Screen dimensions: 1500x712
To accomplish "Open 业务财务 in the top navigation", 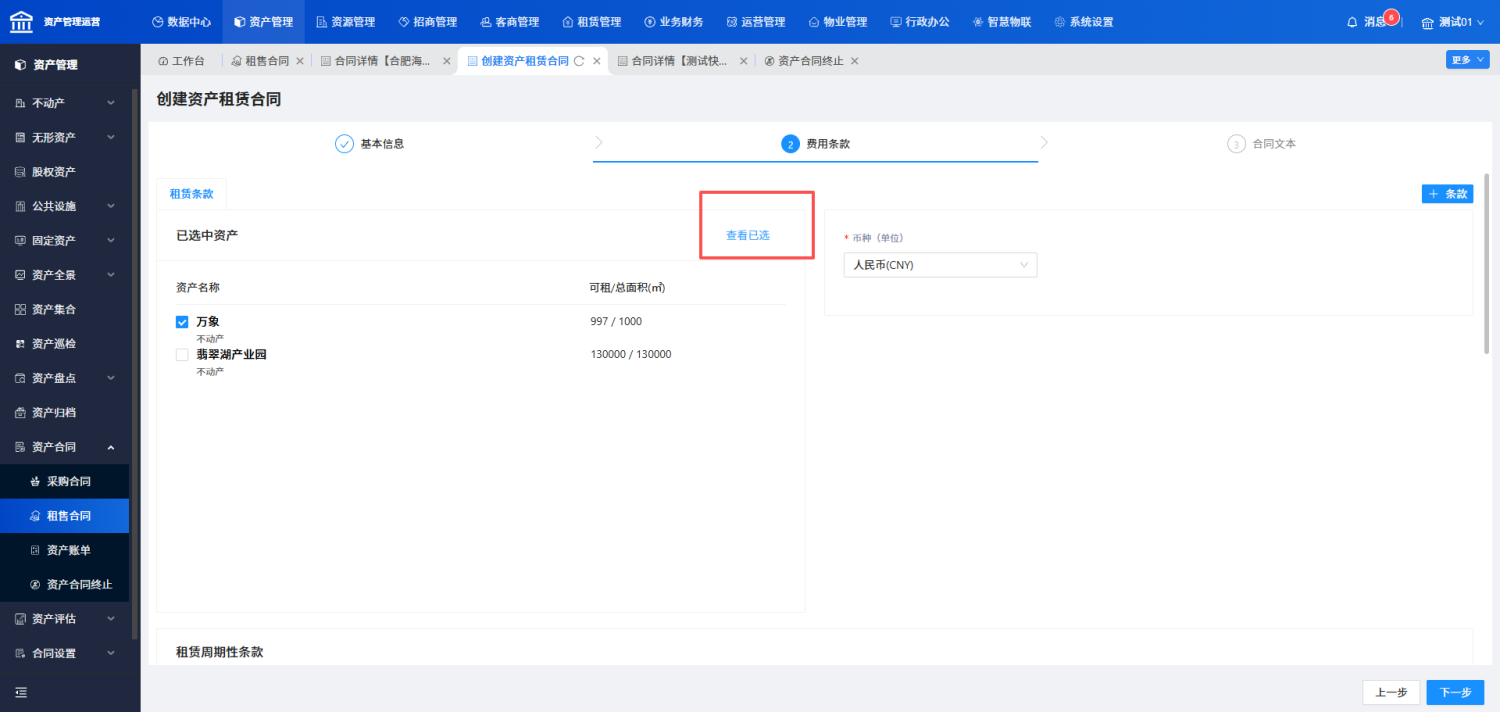I will point(674,22).
